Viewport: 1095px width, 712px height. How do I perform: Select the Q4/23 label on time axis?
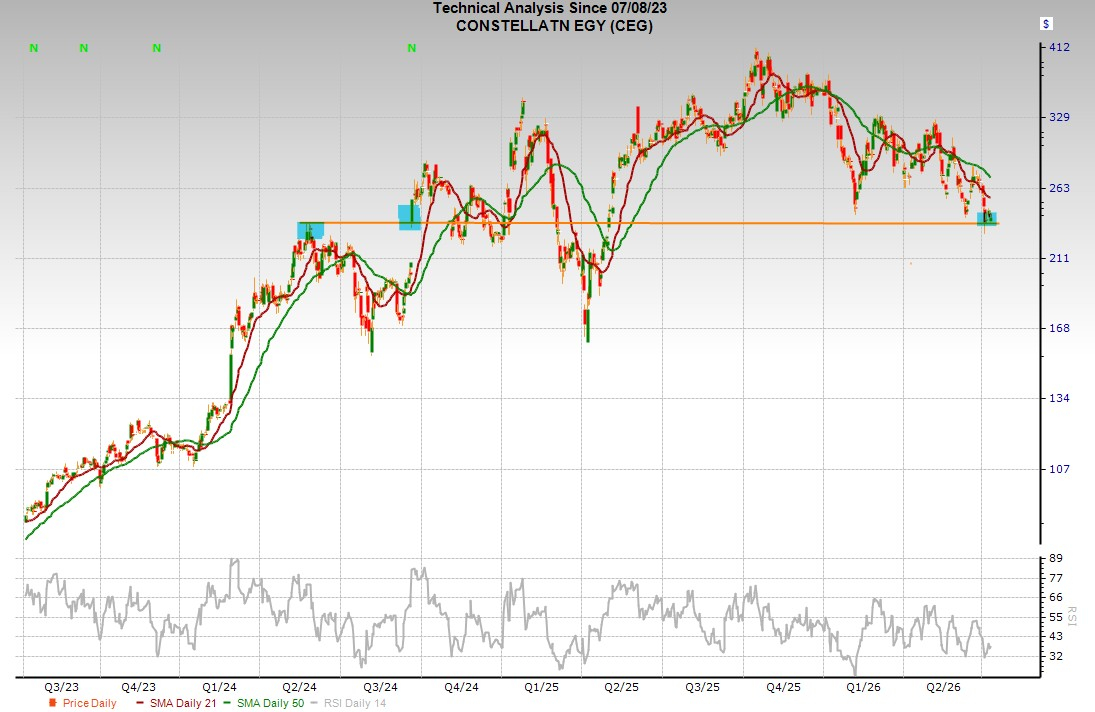(138, 687)
